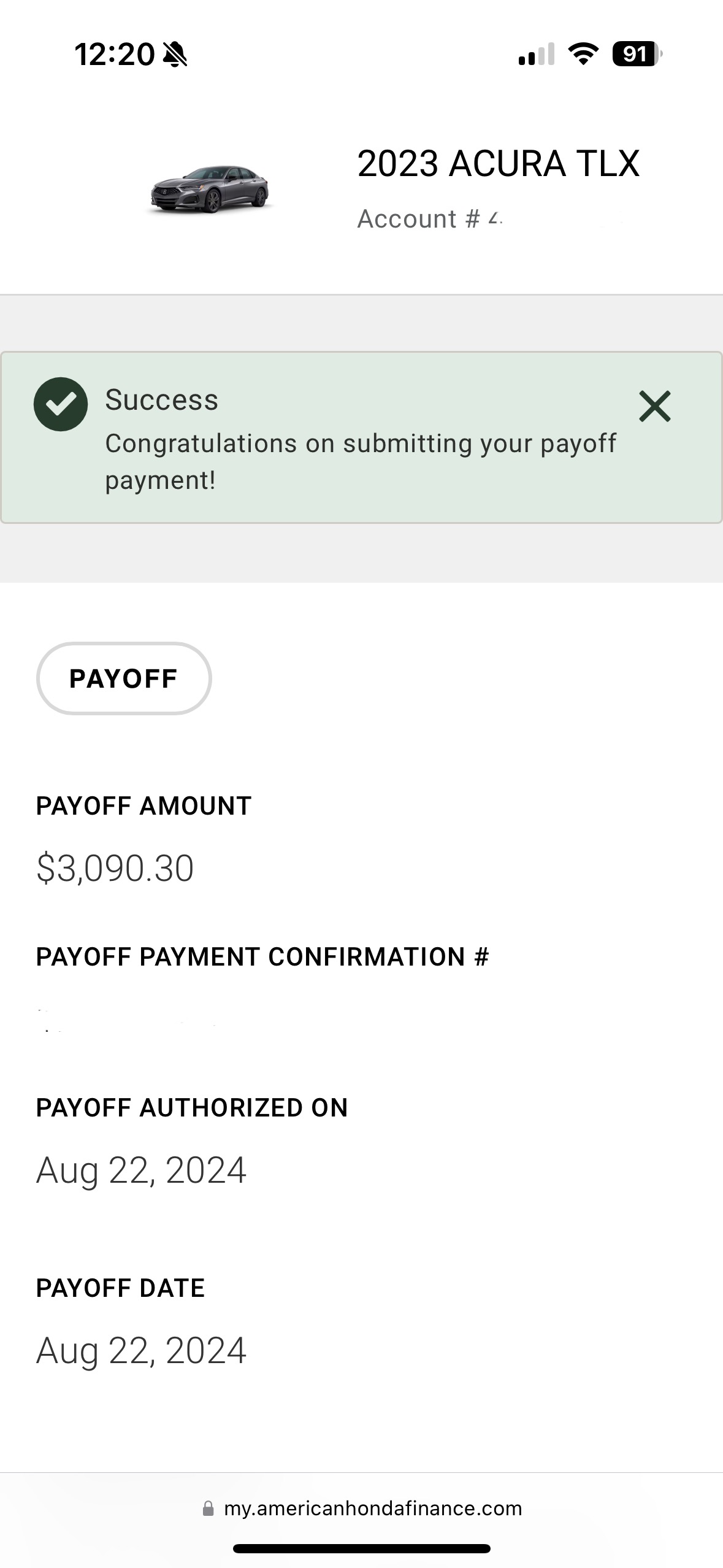This screenshot has width=723, height=1568.
Task: Tap the 2023 ACURA TLX heading
Action: coord(498,164)
